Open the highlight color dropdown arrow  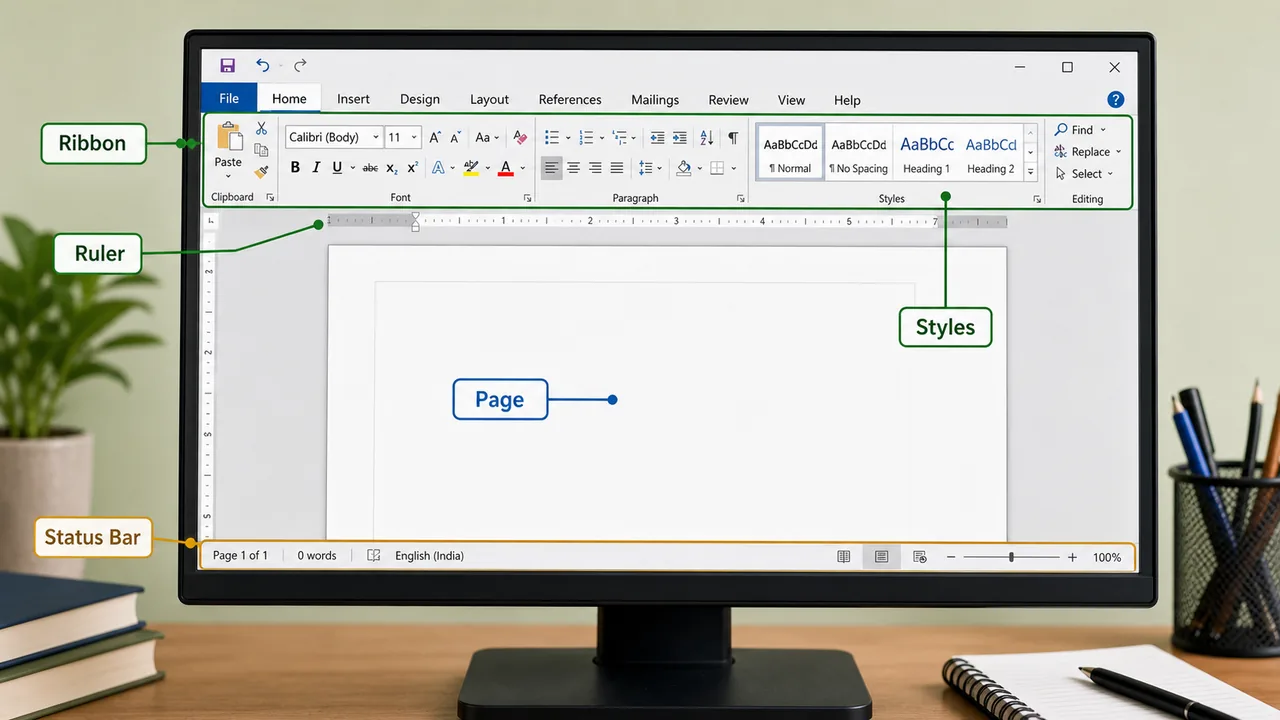[x=488, y=168]
